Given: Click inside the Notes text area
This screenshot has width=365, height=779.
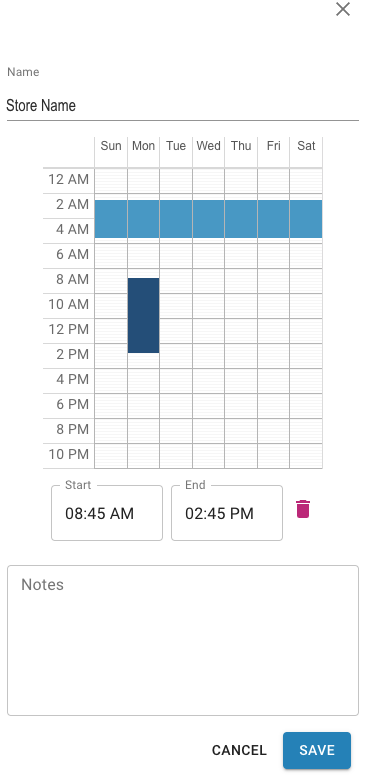Looking at the screenshot, I should (183, 640).
